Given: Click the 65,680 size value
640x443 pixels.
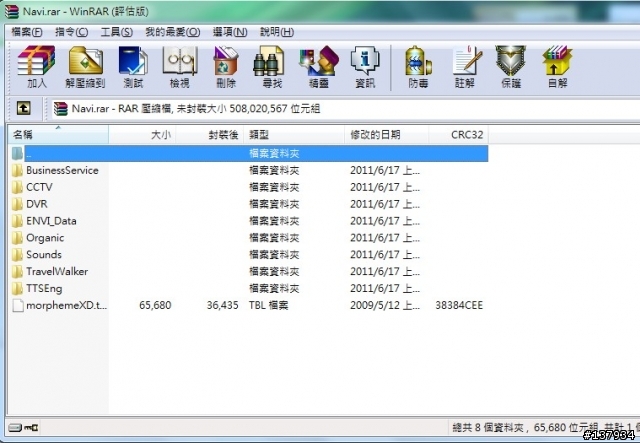Looking at the screenshot, I should [155, 305].
